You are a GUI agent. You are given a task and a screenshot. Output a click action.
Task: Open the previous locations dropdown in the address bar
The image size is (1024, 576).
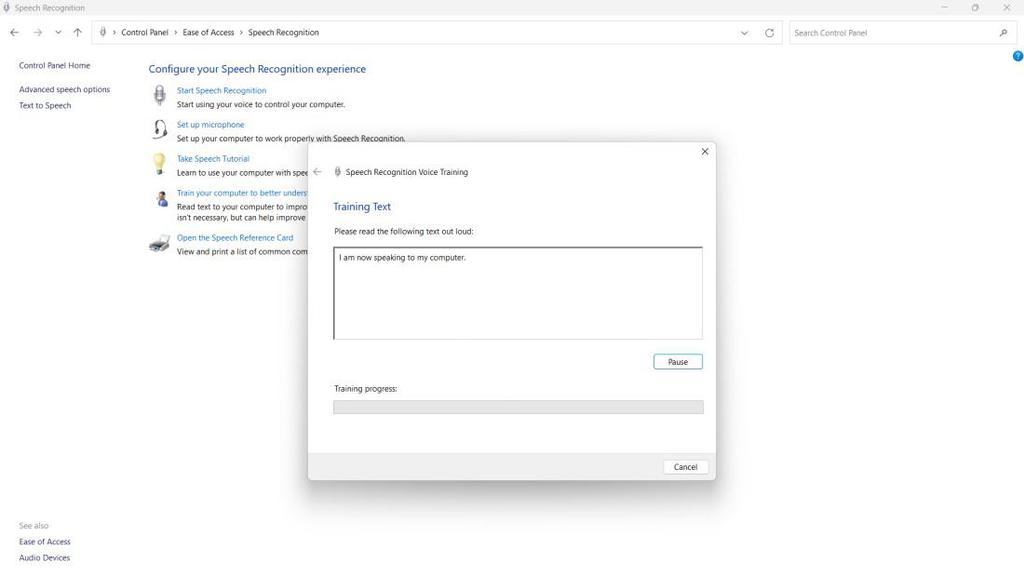click(x=744, y=32)
